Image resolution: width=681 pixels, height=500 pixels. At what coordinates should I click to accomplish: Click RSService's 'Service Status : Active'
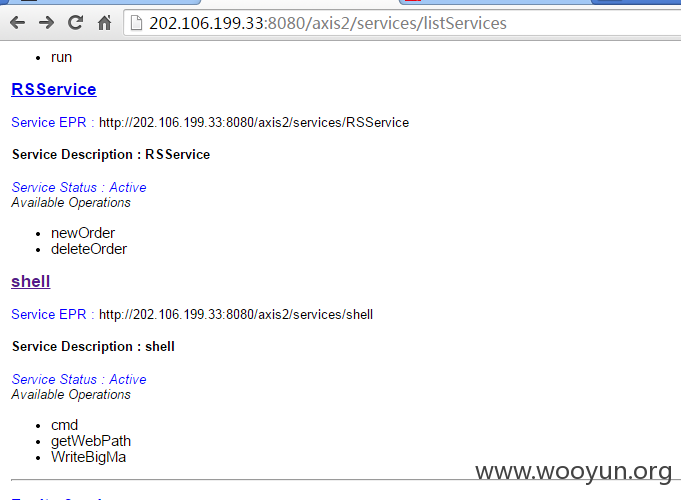pos(79,187)
